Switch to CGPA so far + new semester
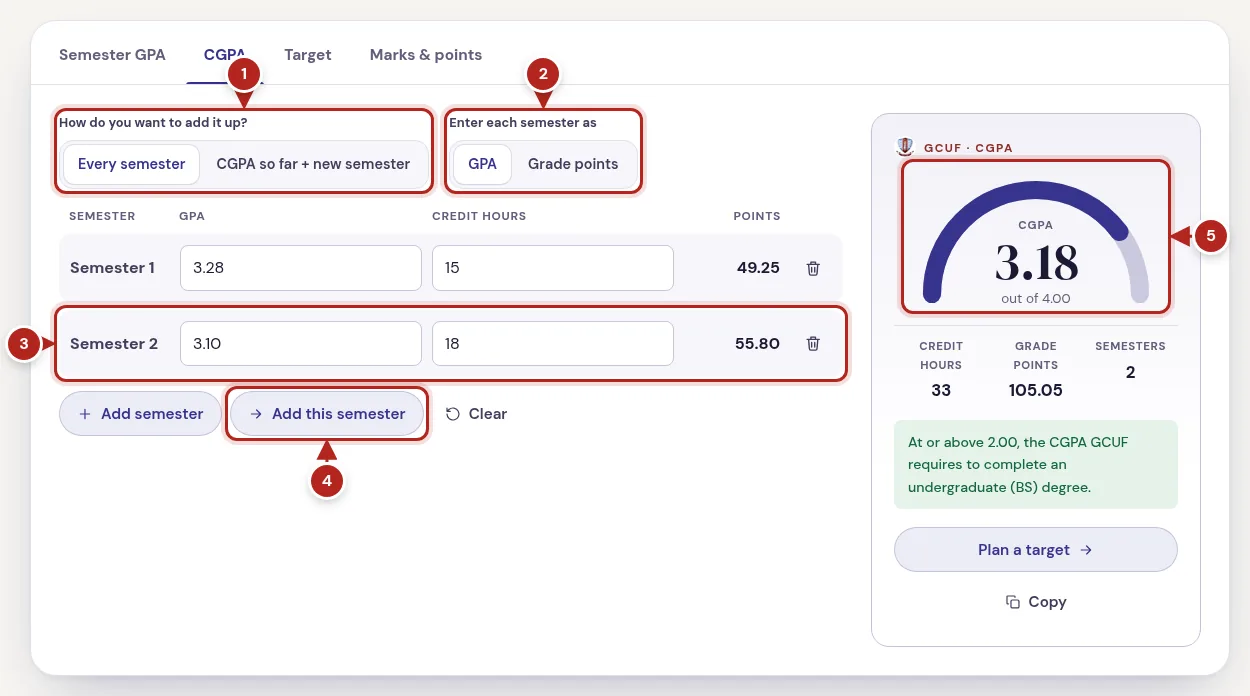The height and width of the screenshot is (696, 1250). 314,164
